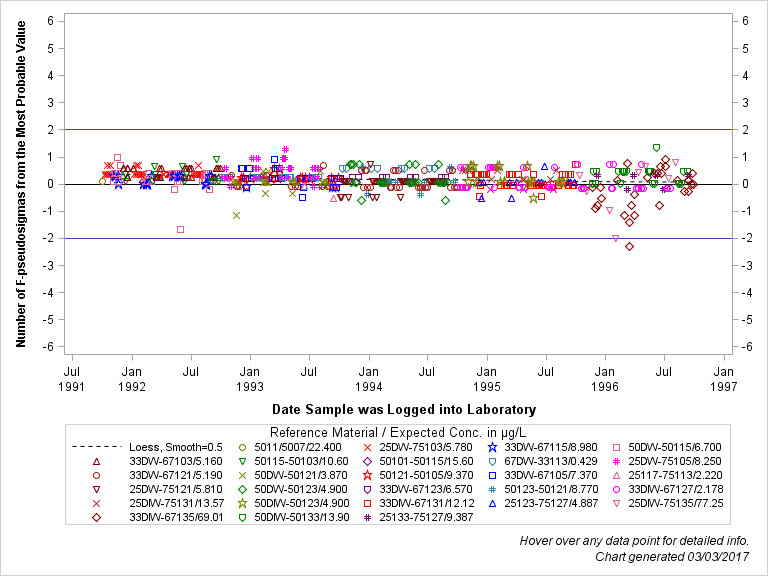Click the magenta hash marker for 25DW-75105/8.250
768x576 pixels.
tap(617, 461)
